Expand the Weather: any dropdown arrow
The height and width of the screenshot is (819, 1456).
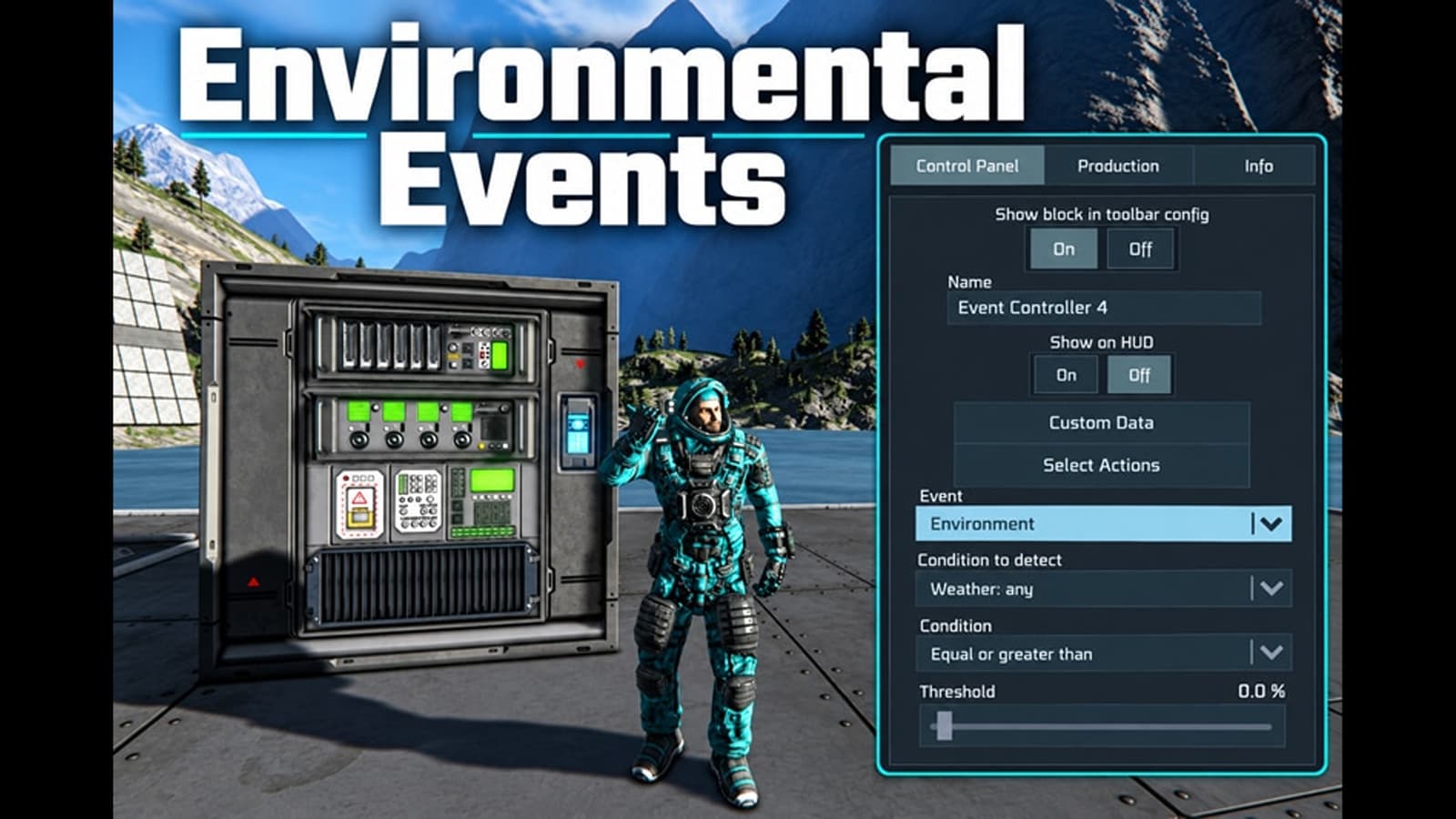point(1270,588)
